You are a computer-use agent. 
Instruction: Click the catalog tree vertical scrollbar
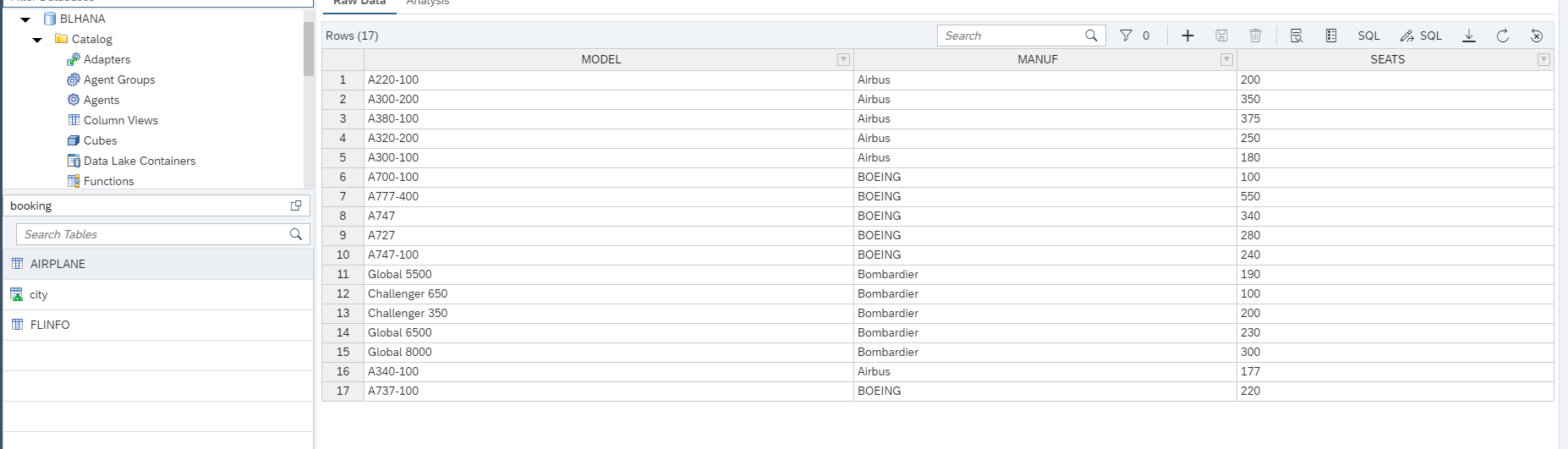tap(308, 49)
